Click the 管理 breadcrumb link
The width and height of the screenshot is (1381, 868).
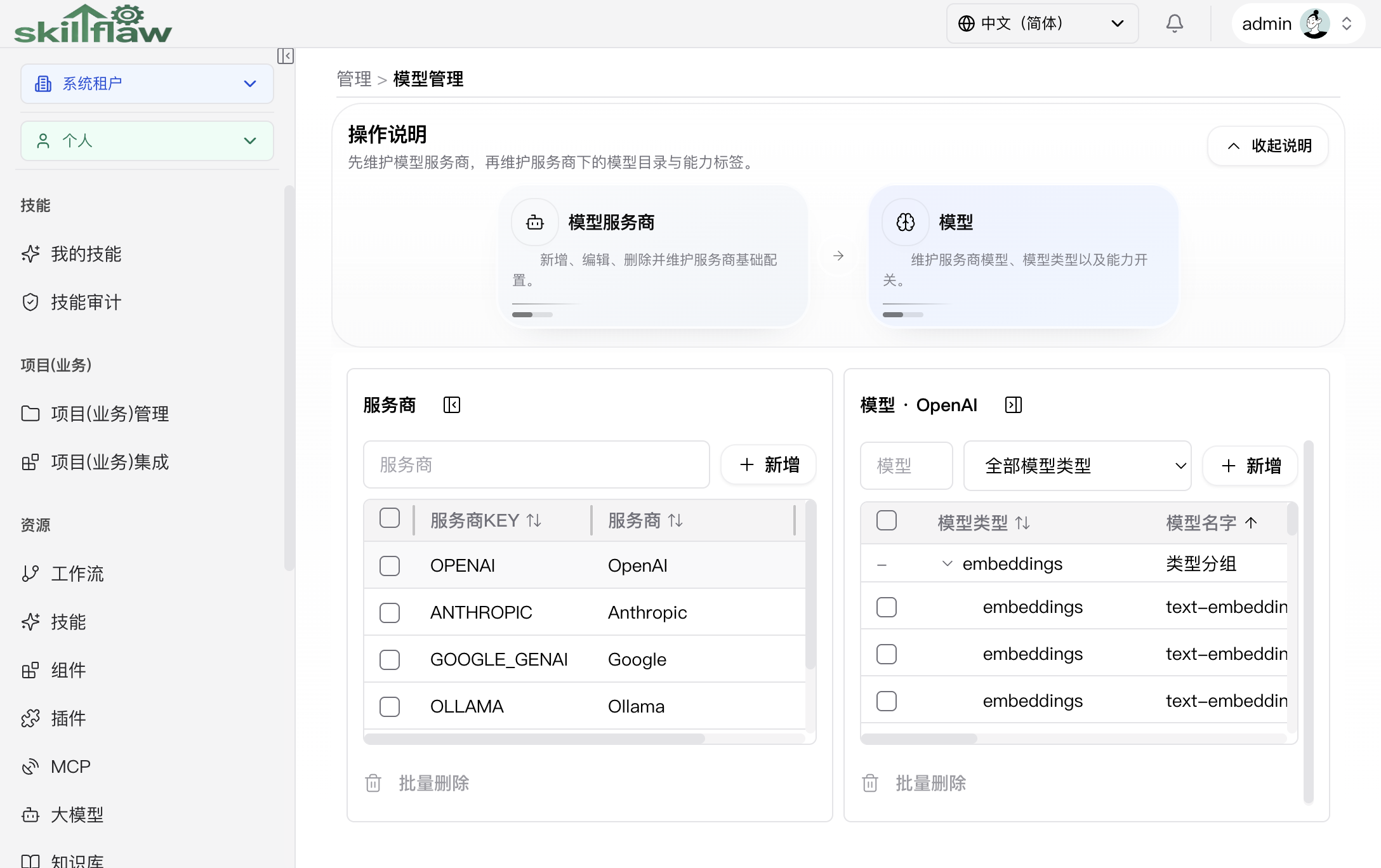click(x=354, y=79)
